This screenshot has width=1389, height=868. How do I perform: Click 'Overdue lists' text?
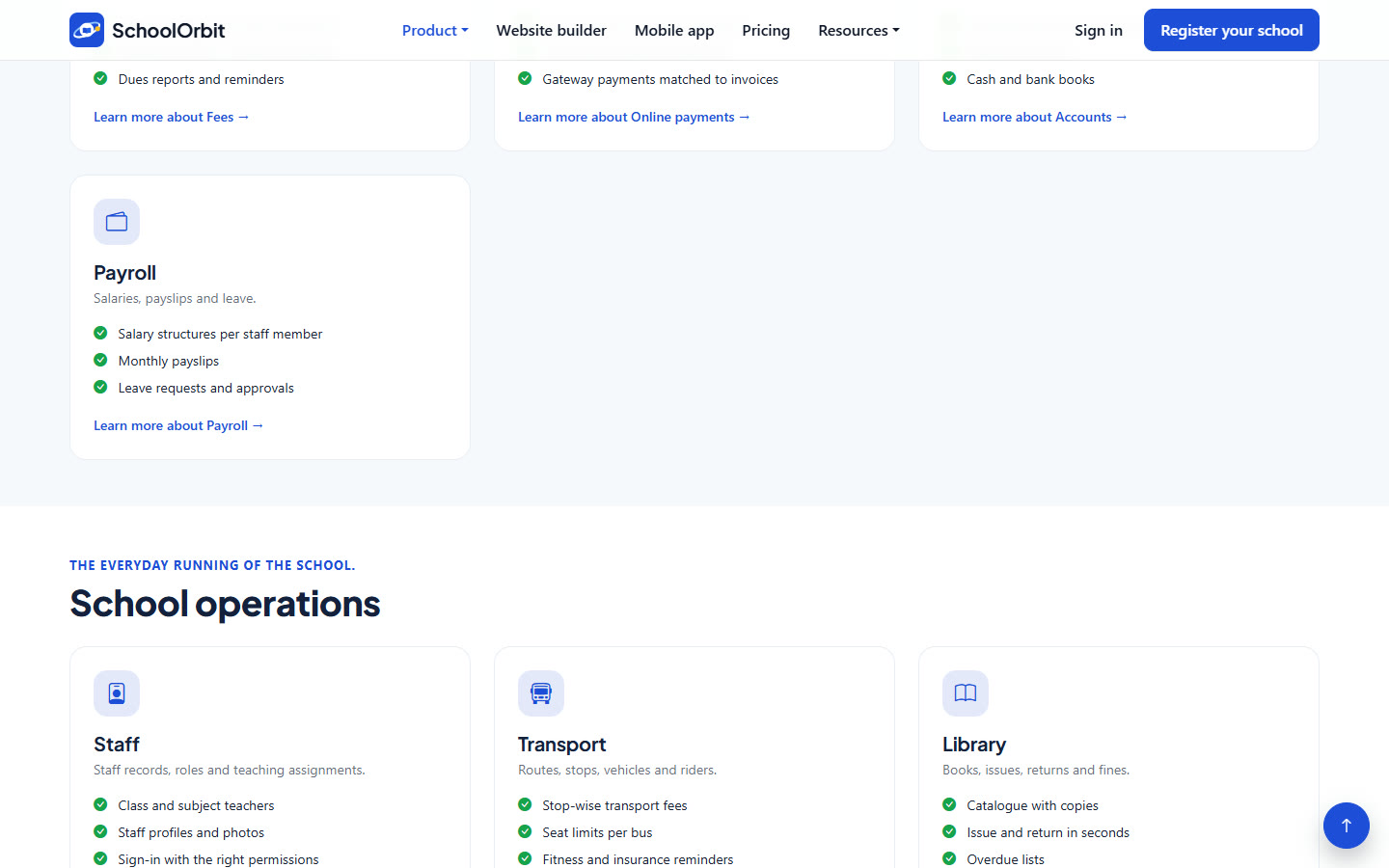[x=1005, y=859]
